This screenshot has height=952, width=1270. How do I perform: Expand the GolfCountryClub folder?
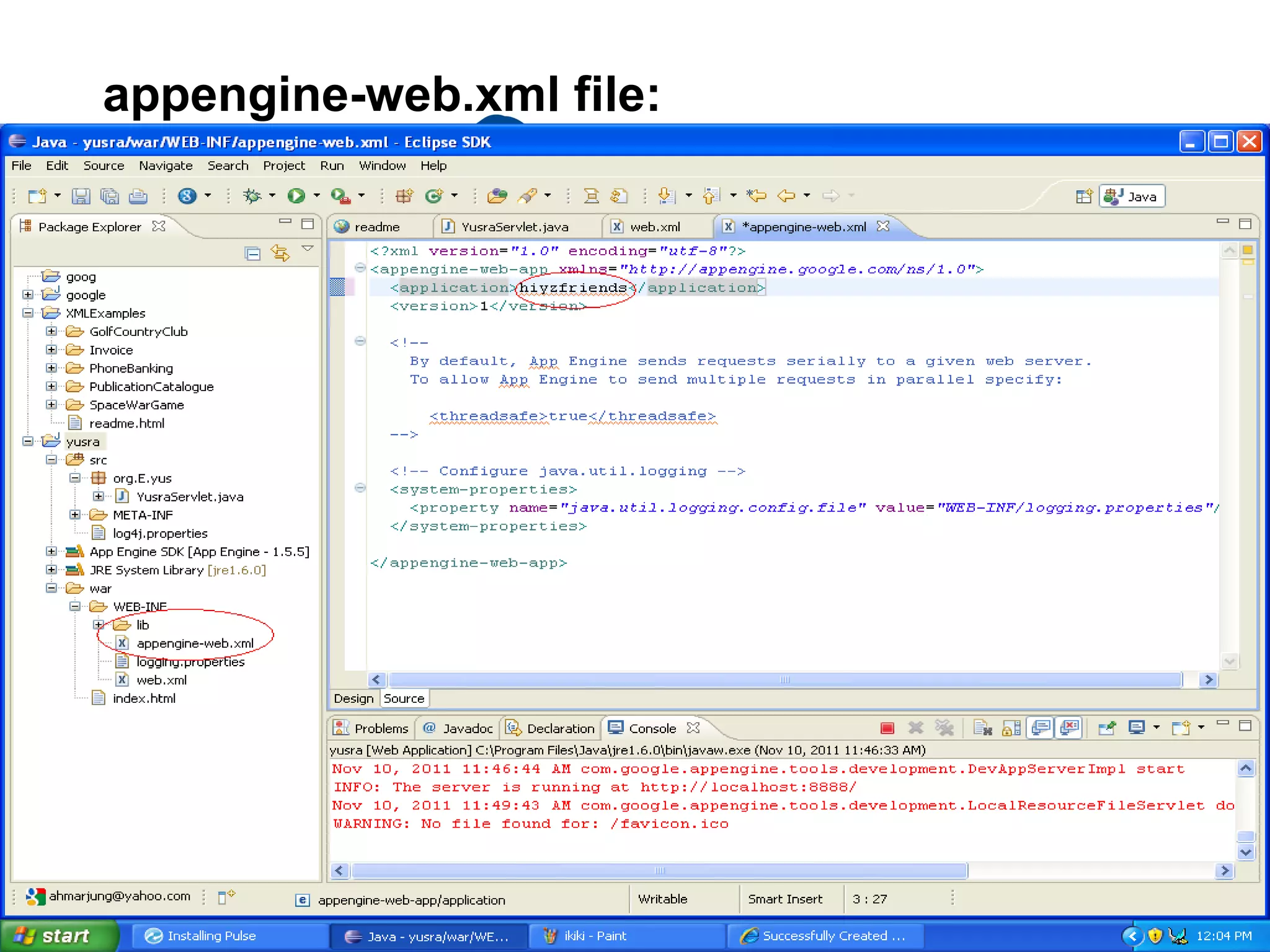[x=51, y=331]
